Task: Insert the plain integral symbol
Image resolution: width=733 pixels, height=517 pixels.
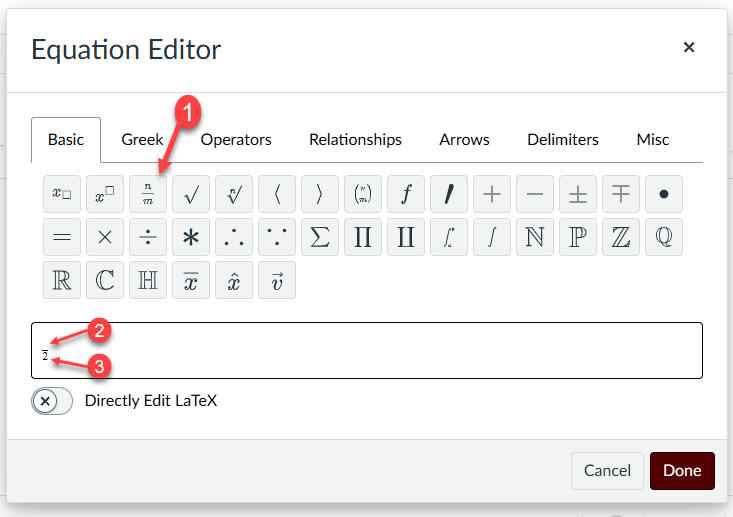Action: [x=492, y=237]
